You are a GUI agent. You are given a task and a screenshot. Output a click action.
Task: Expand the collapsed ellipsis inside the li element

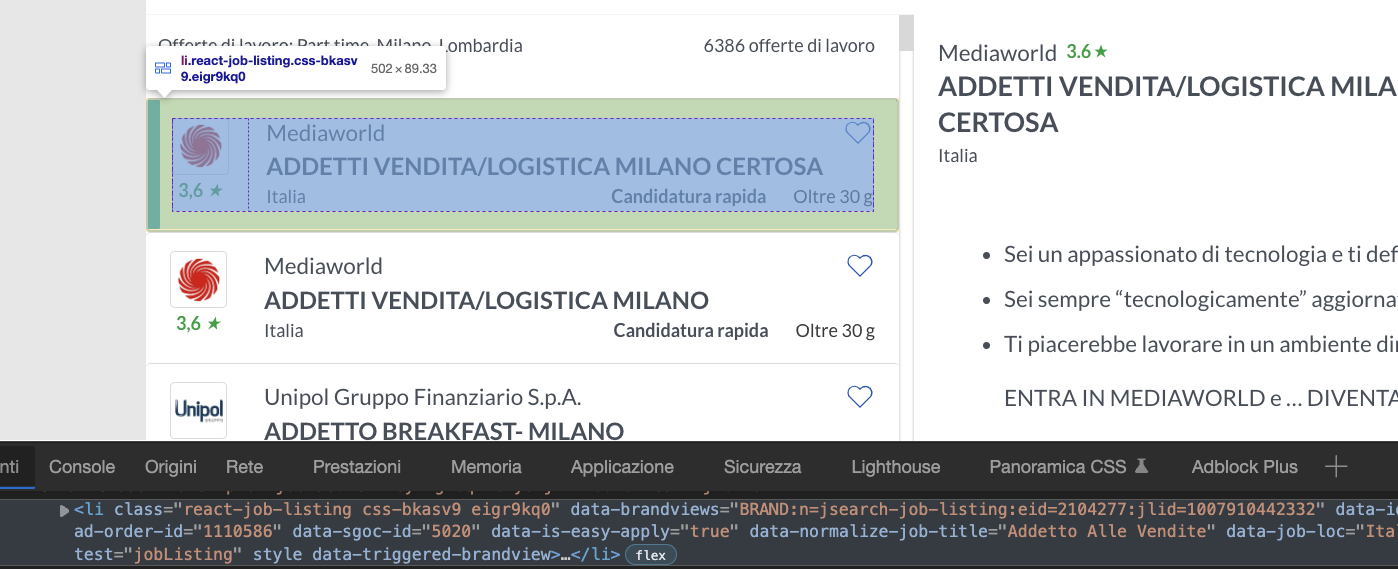(x=565, y=554)
